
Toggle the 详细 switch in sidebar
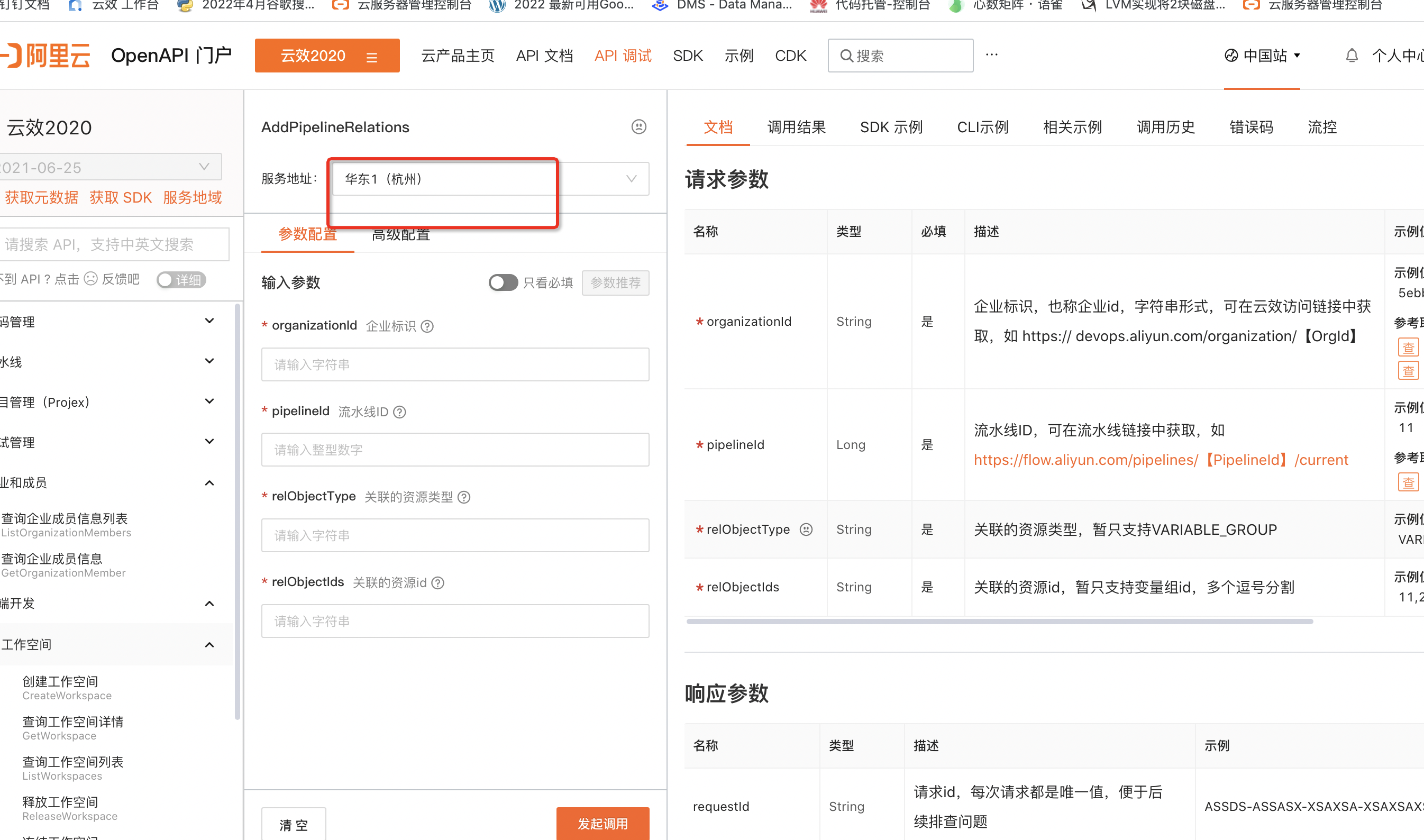pos(181,280)
